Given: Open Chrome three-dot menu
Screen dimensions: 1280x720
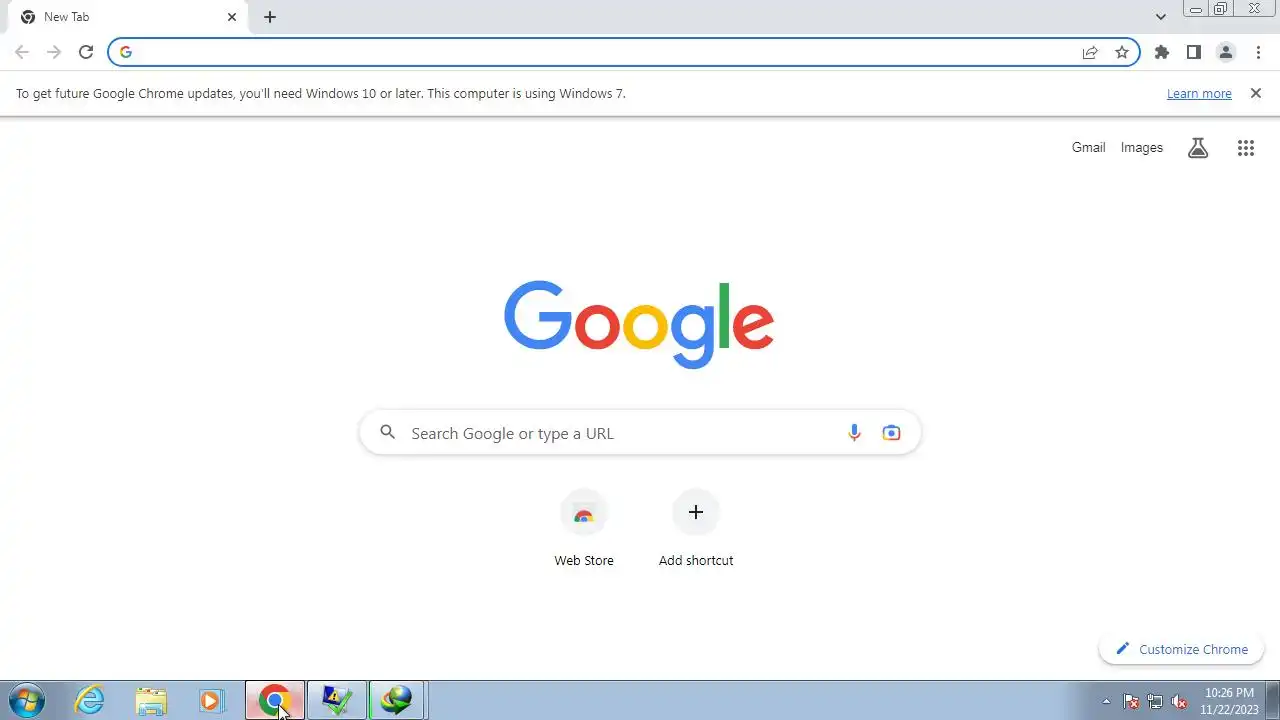Looking at the screenshot, I should pyautogui.click(x=1258, y=52).
